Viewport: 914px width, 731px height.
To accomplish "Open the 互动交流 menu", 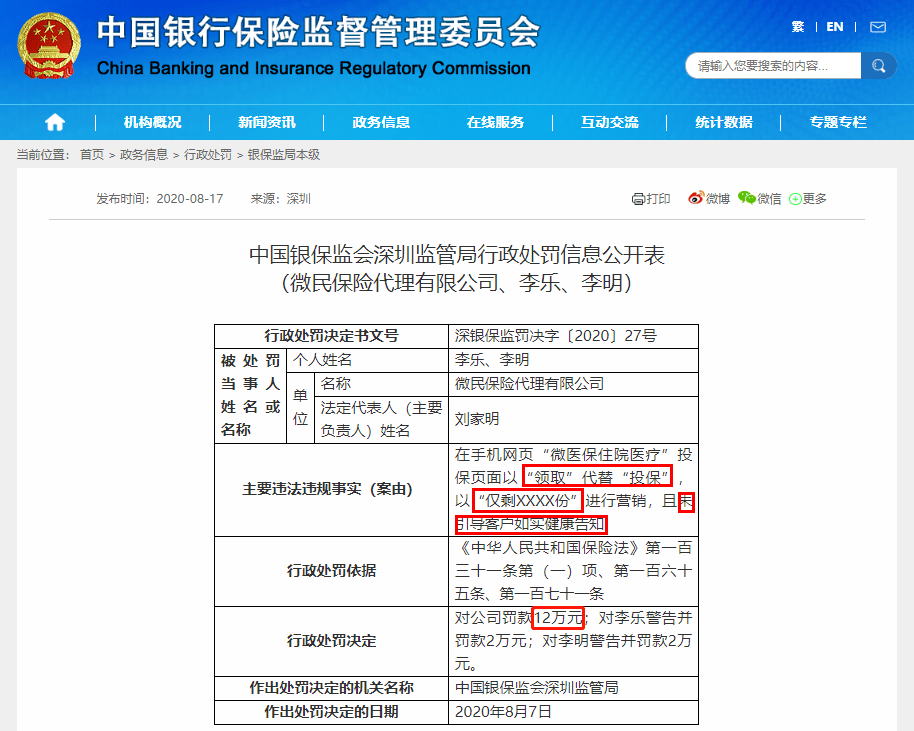I will (610, 122).
